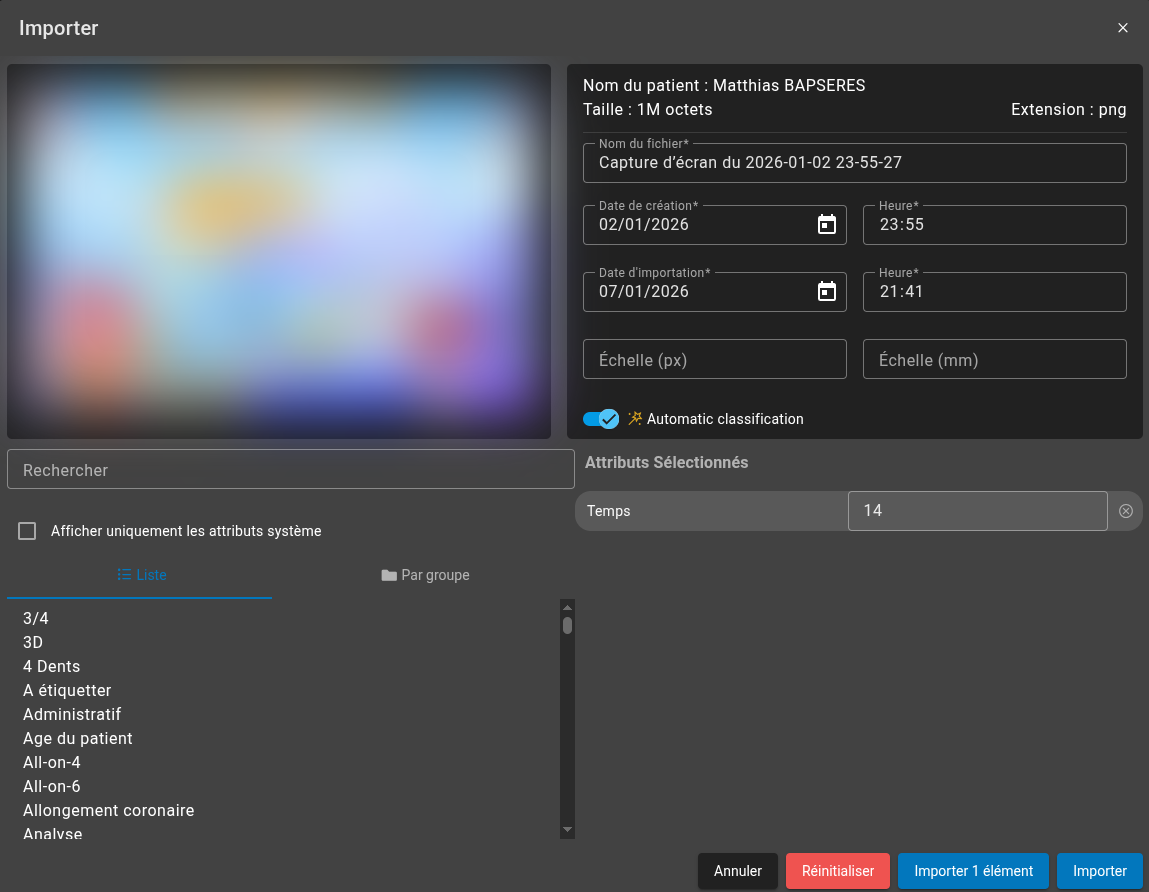Click the Nom du patient text
Image resolution: width=1149 pixels, height=892 pixels.
(x=724, y=85)
